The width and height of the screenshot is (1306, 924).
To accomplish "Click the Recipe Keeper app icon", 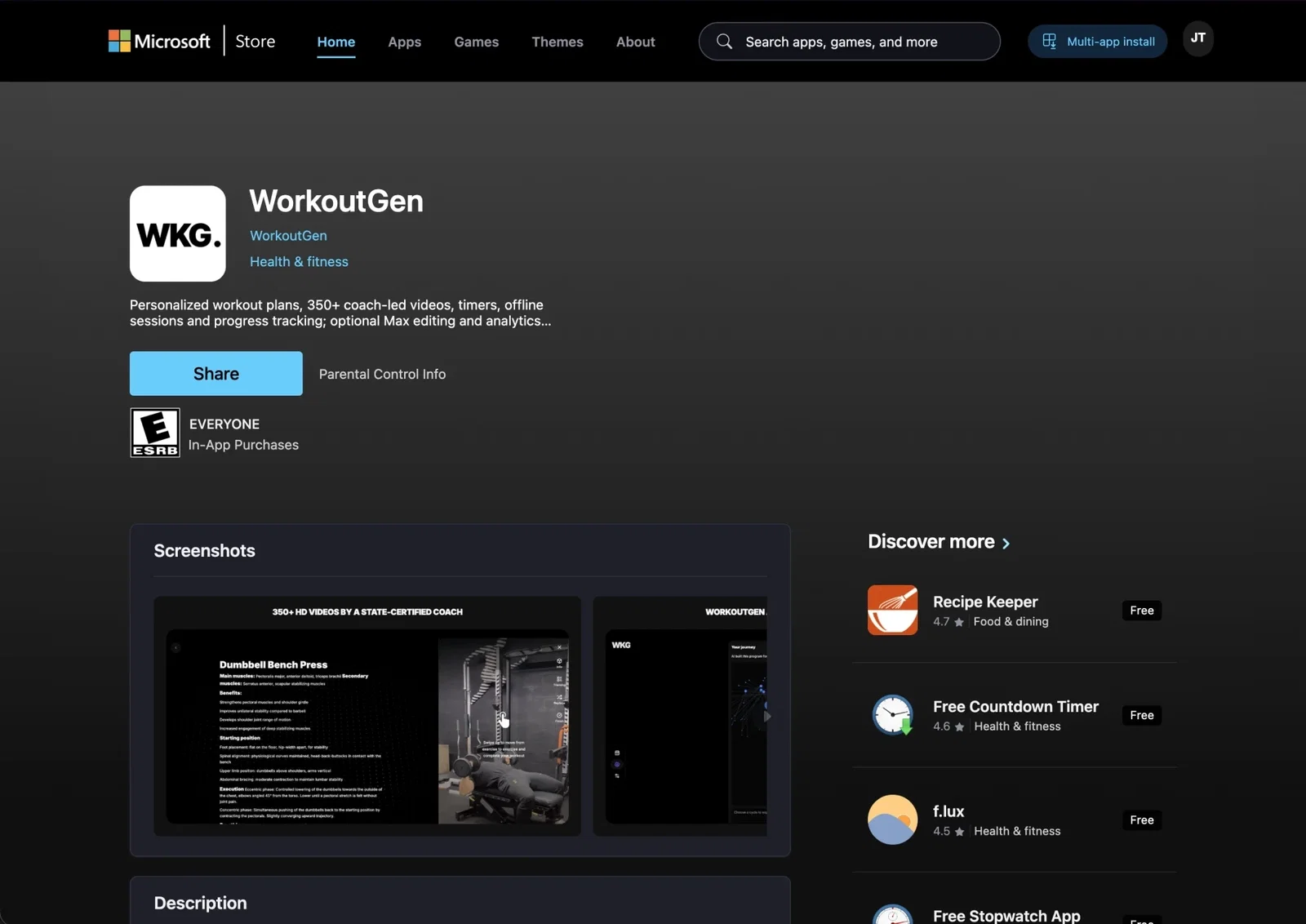I will point(892,610).
